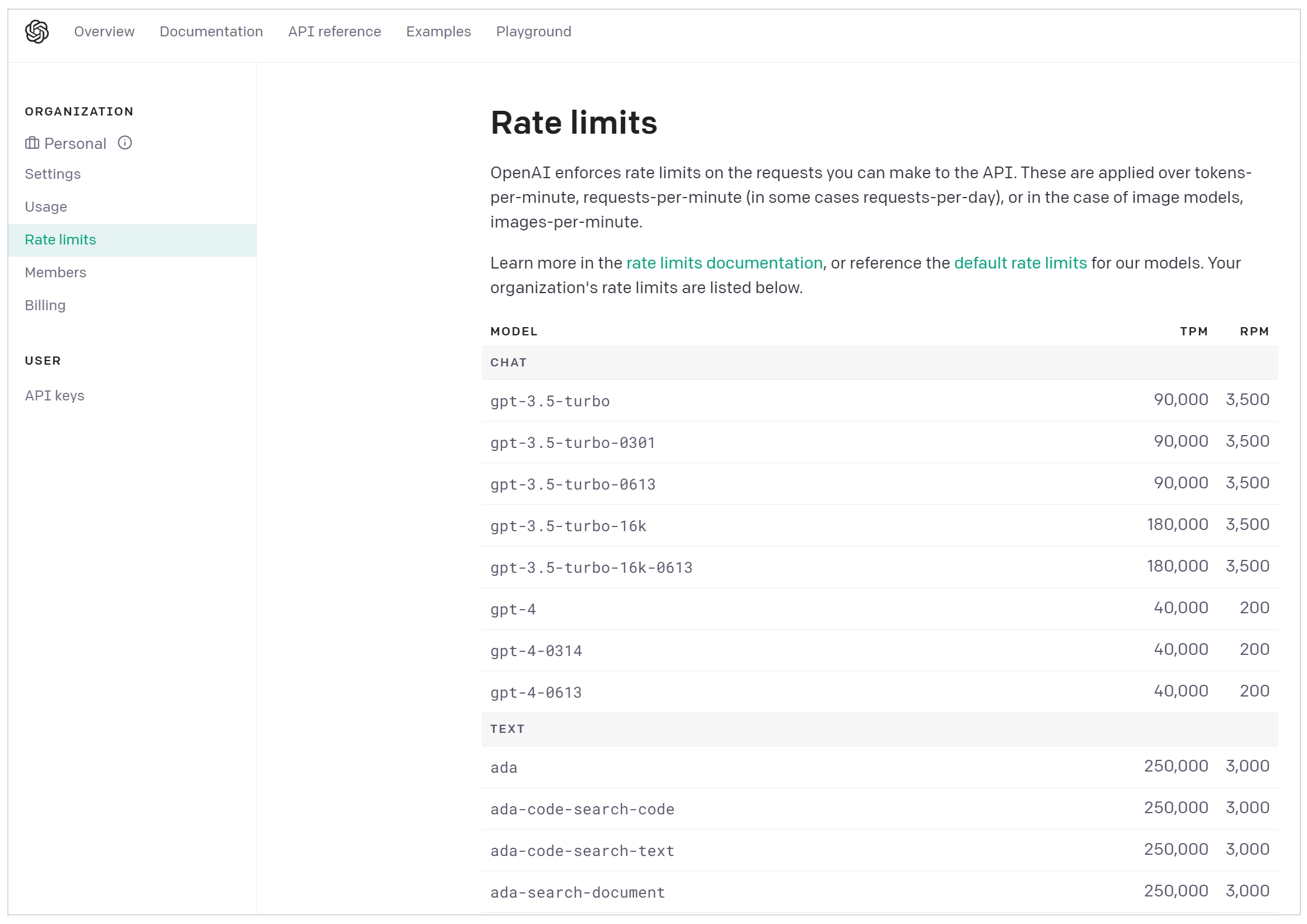1307x924 pixels.
Task: Click the OpenAI logo icon
Action: tap(37, 32)
